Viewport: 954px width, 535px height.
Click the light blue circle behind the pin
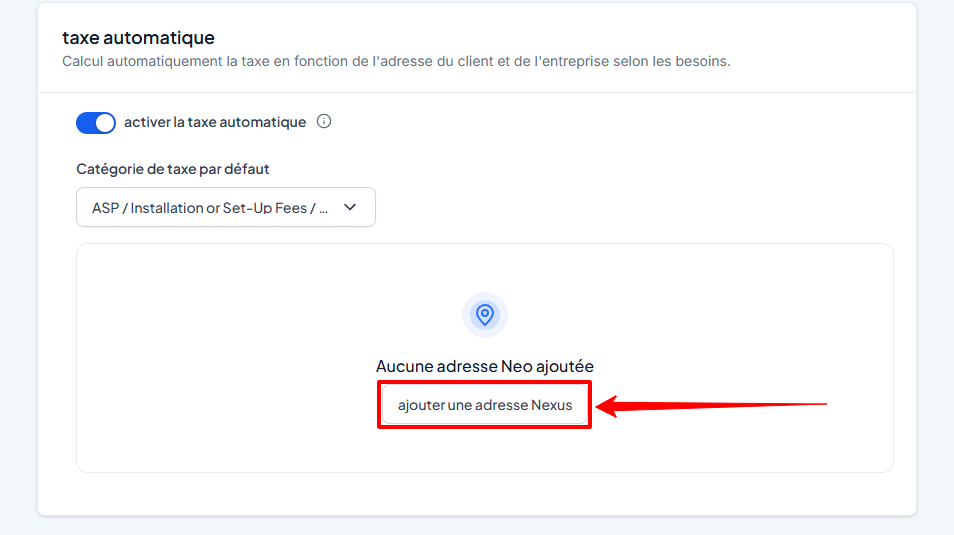pyautogui.click(x=485, y=315)
